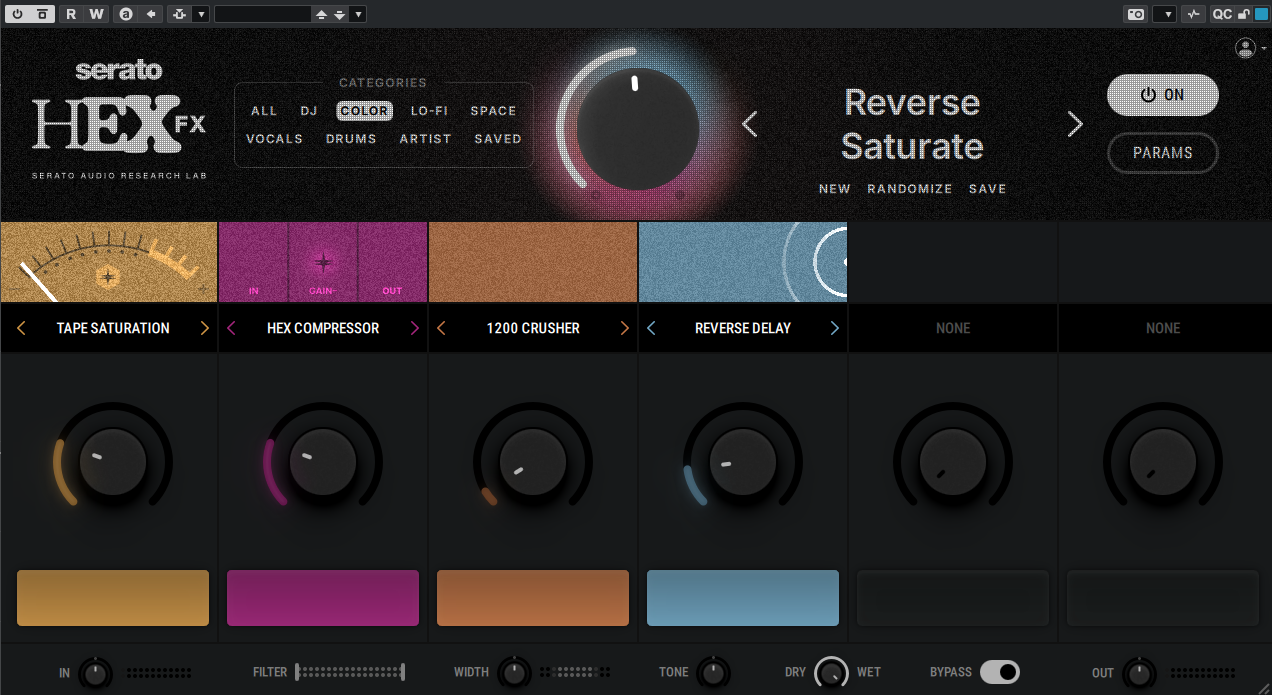This screenshot has height=695, width=1272.
Task: Click the camera snapshot icon
Action: coord(1136,14)
